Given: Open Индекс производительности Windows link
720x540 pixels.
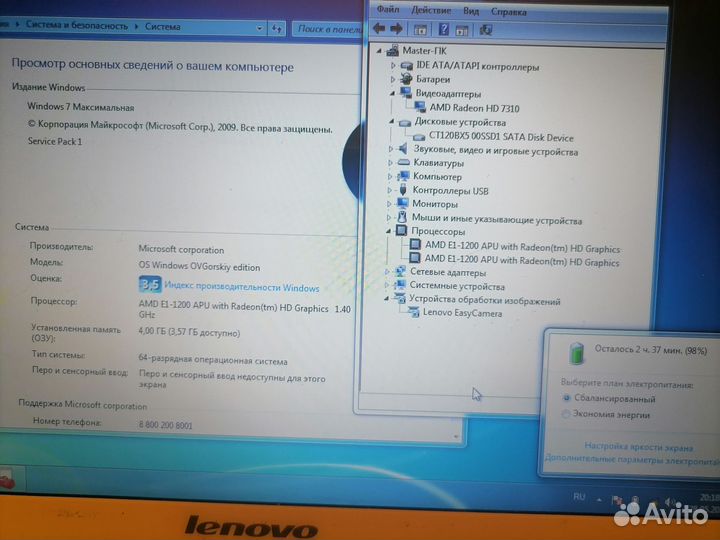Looking at the screenshot, I should (242, 287).
